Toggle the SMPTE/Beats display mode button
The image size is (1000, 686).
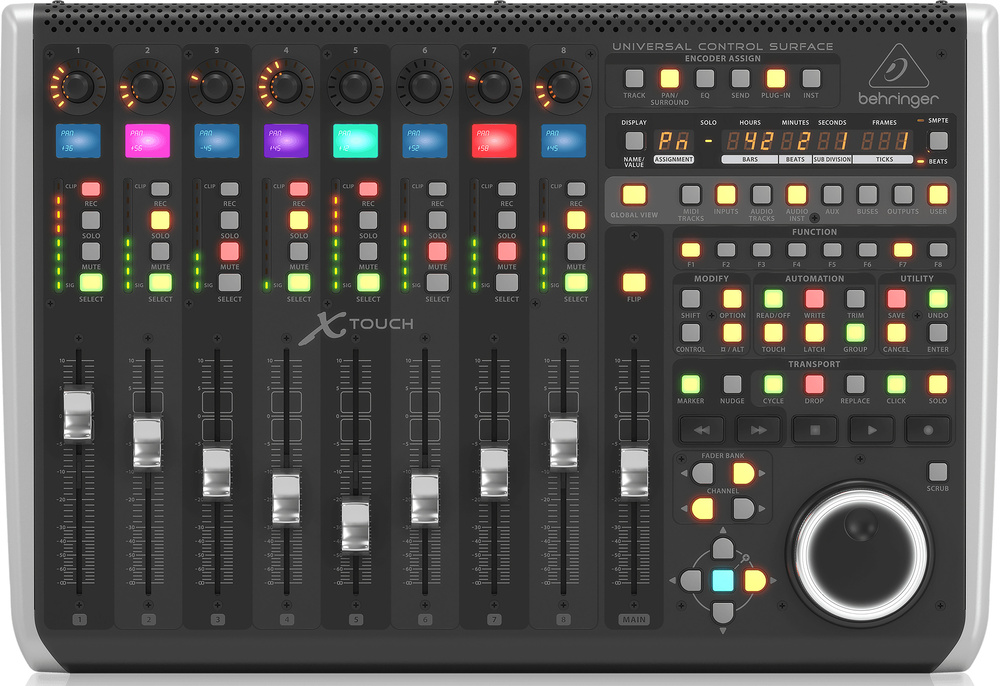click(937, 141)
